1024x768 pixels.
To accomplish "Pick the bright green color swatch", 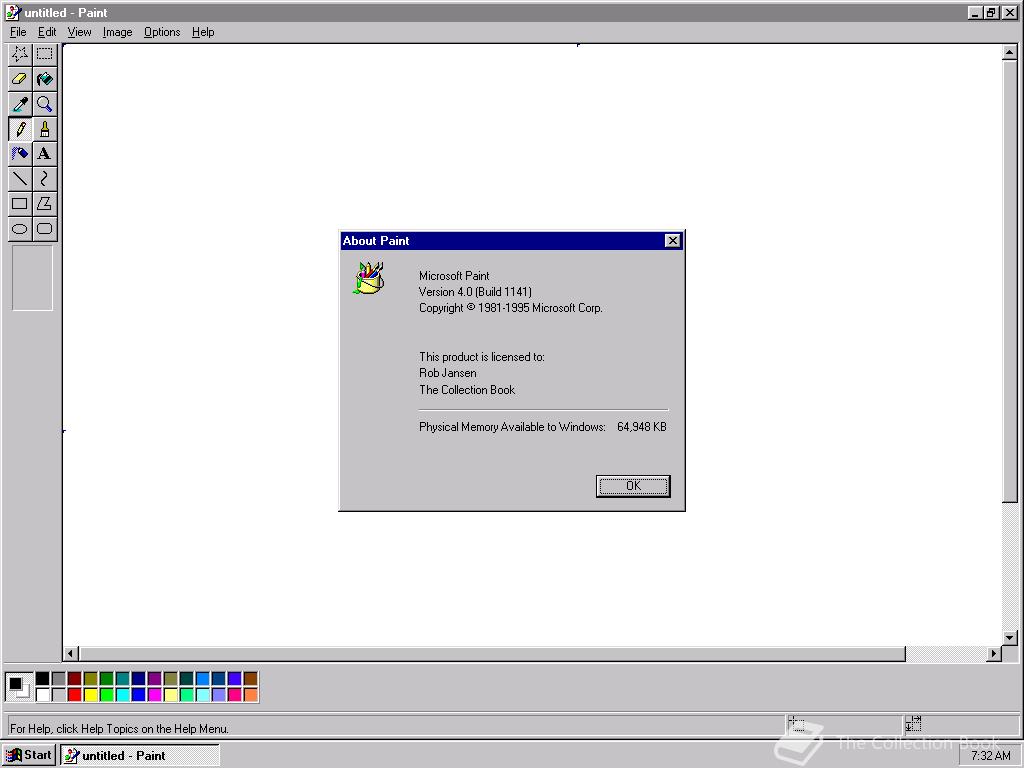I will [x=106, y=694].
